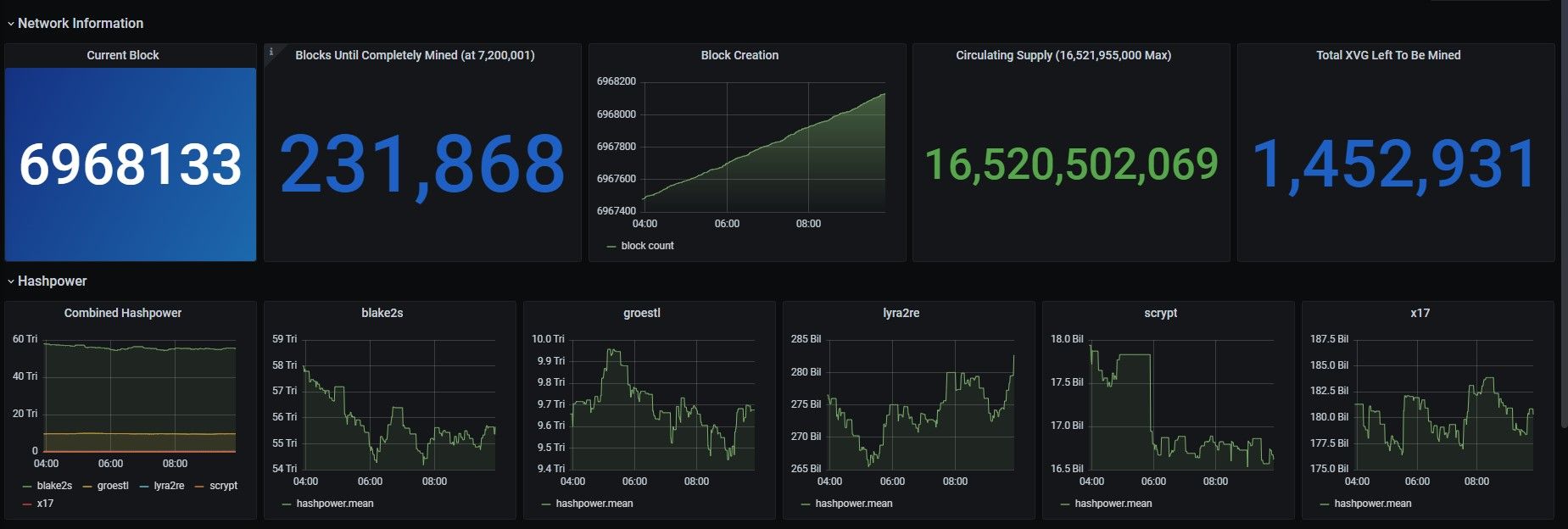Collapse the Hashpower row section
This screenshot has height=529, width=1568.
coord(52,281)
